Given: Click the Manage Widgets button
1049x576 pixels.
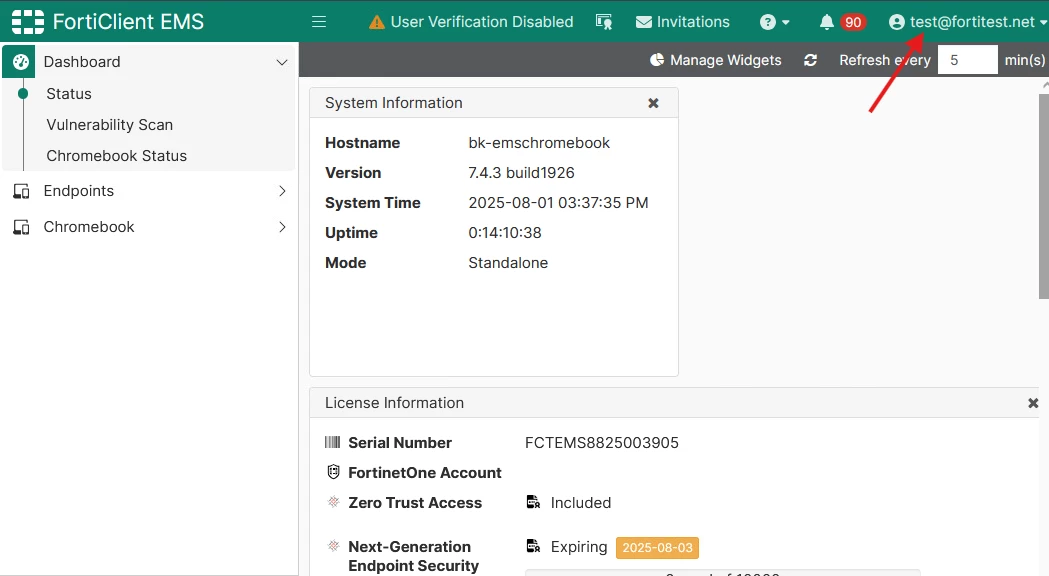Looking at the screenshot, I should coord(716,60).
